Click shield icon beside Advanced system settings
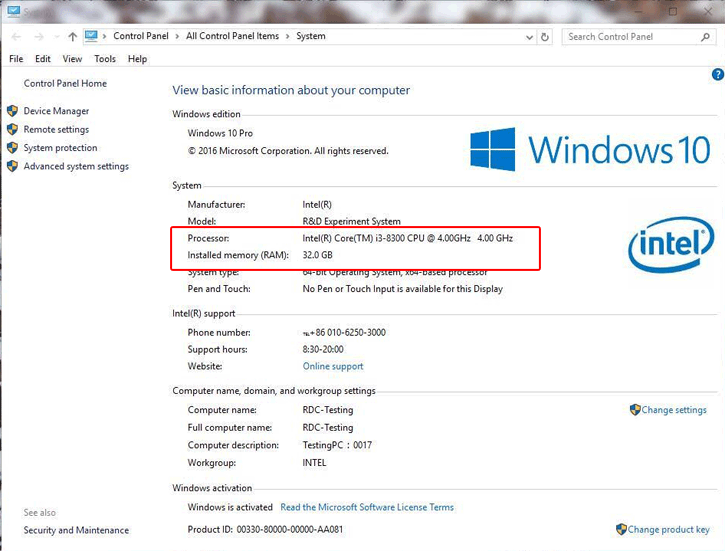Screen dimensions: 725x551 point(12,166)
